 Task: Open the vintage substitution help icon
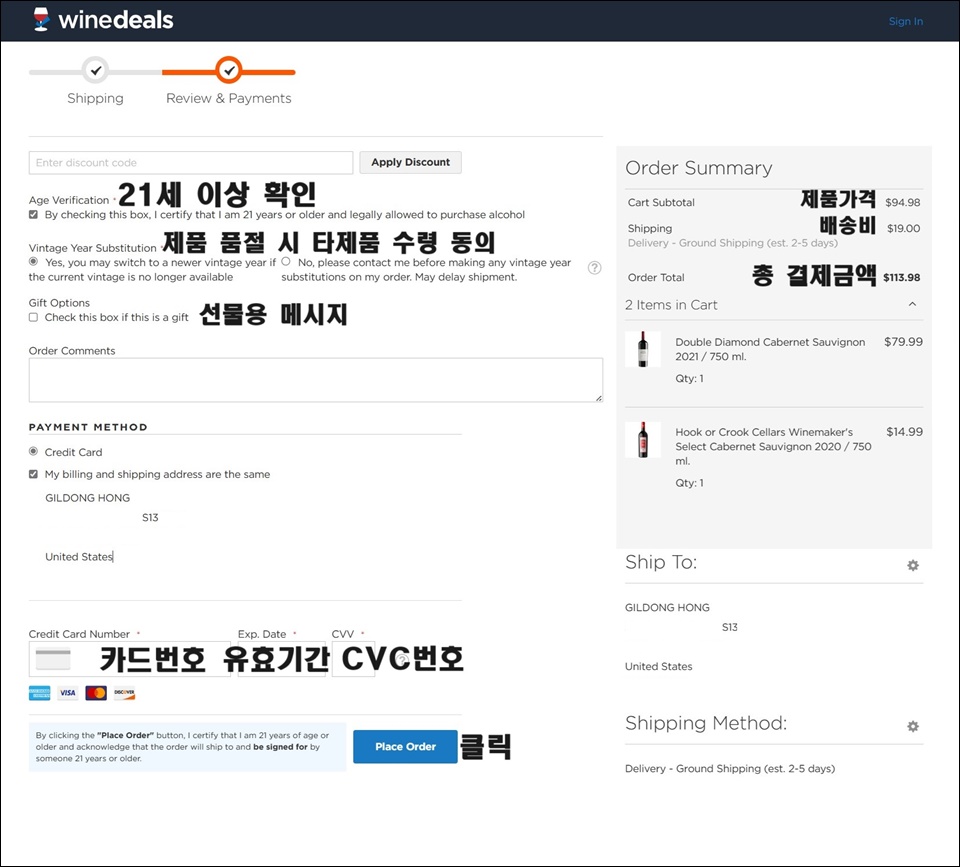594,268
